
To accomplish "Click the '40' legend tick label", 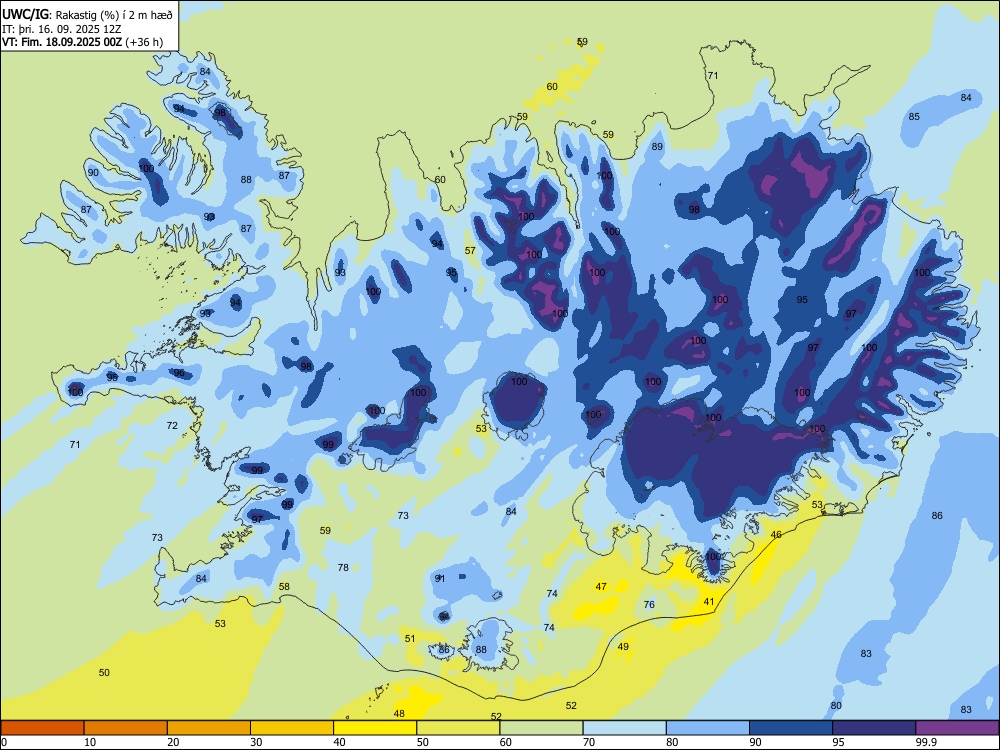I will coord(340,742).
